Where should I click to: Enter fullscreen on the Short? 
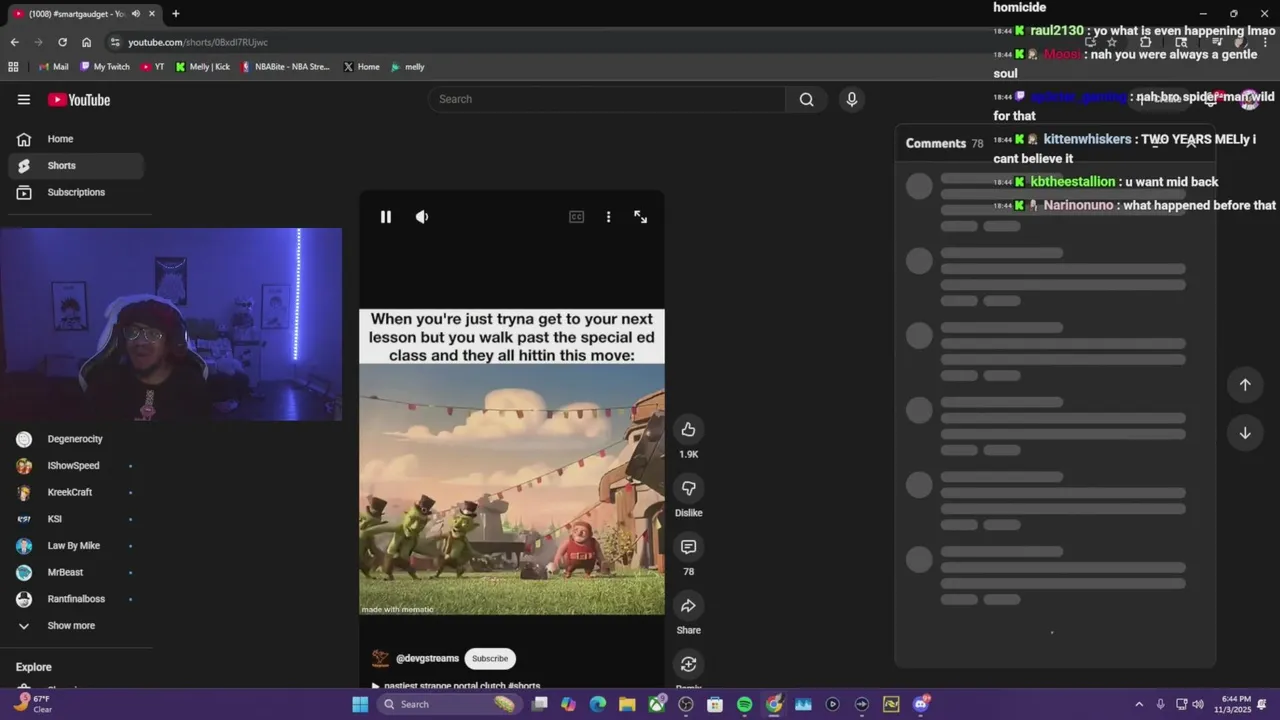click(x=640, y=217)
